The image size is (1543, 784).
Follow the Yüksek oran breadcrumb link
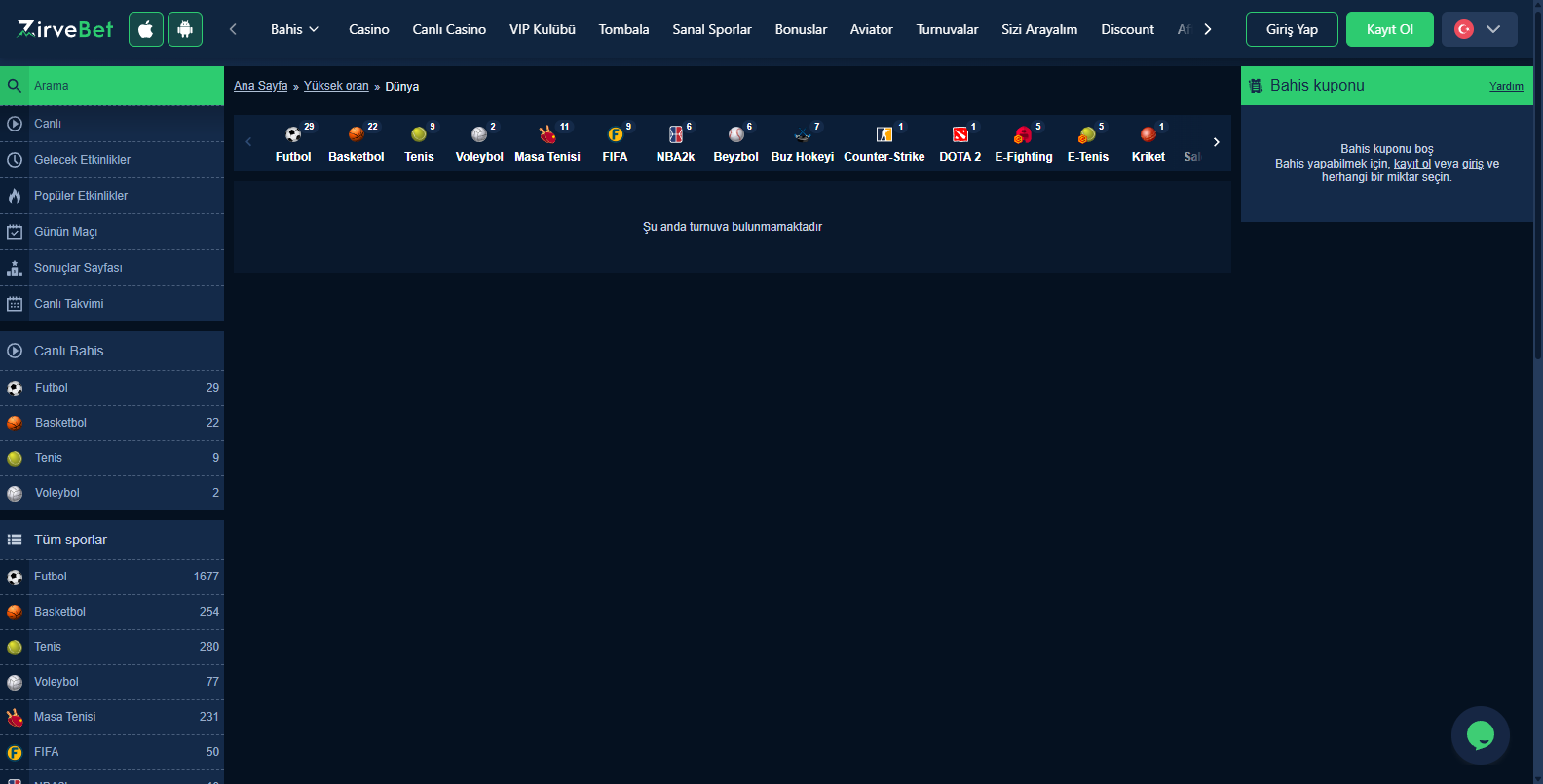336,86
